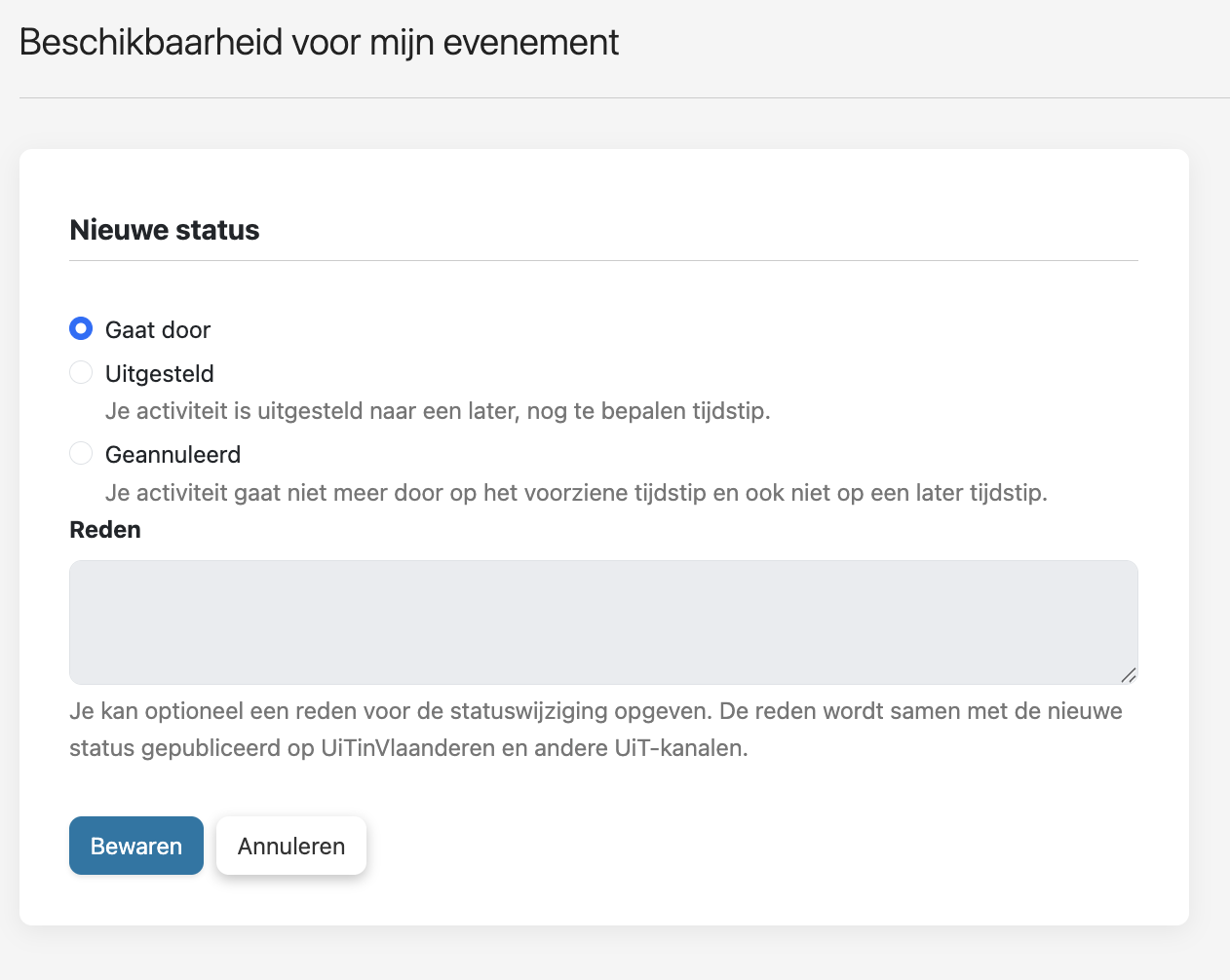Focus the Reden text area
The image size is (1230, 980).
click(x=603, y=622)
